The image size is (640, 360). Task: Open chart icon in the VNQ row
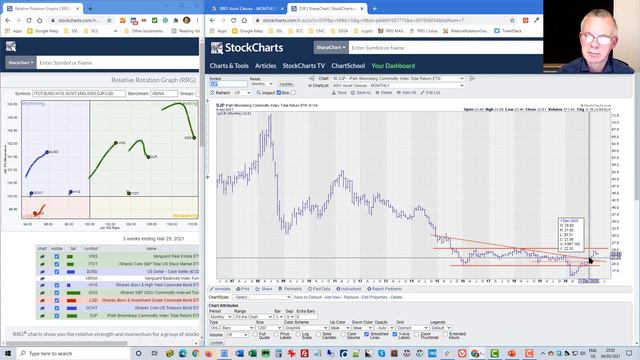pos(42,257)
